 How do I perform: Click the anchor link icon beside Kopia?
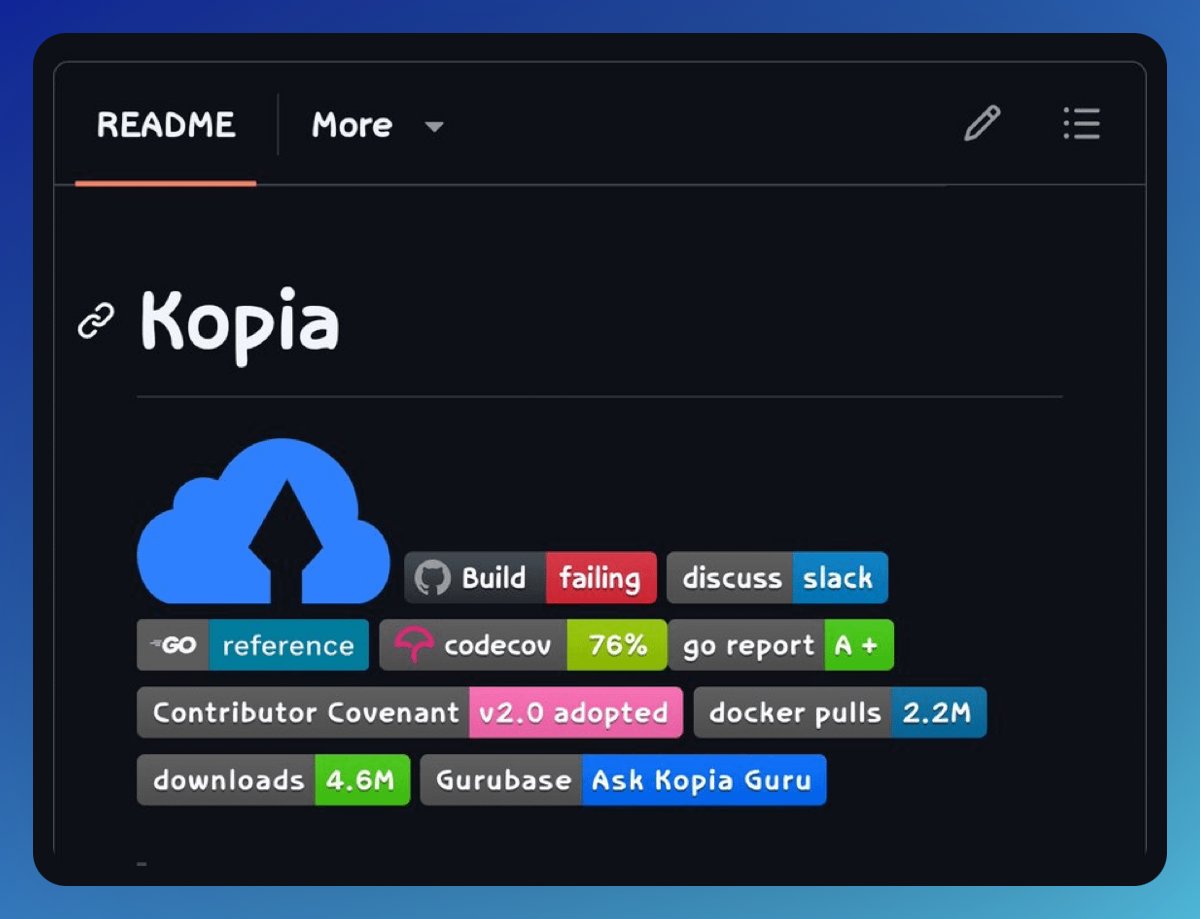96,322
